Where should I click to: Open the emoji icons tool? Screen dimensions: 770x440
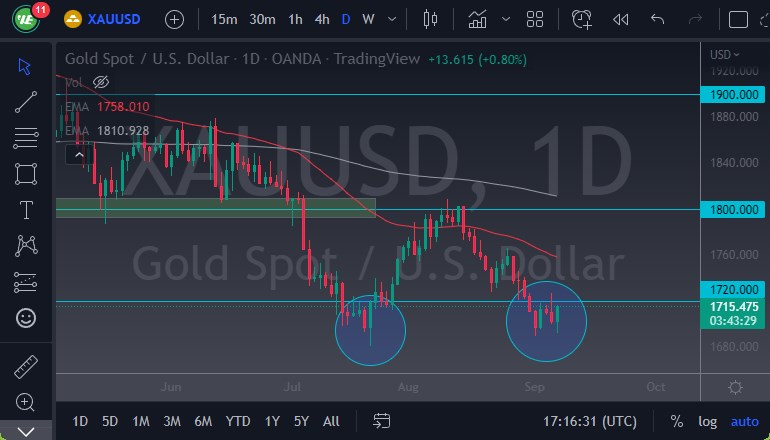(x=26, y=319)
